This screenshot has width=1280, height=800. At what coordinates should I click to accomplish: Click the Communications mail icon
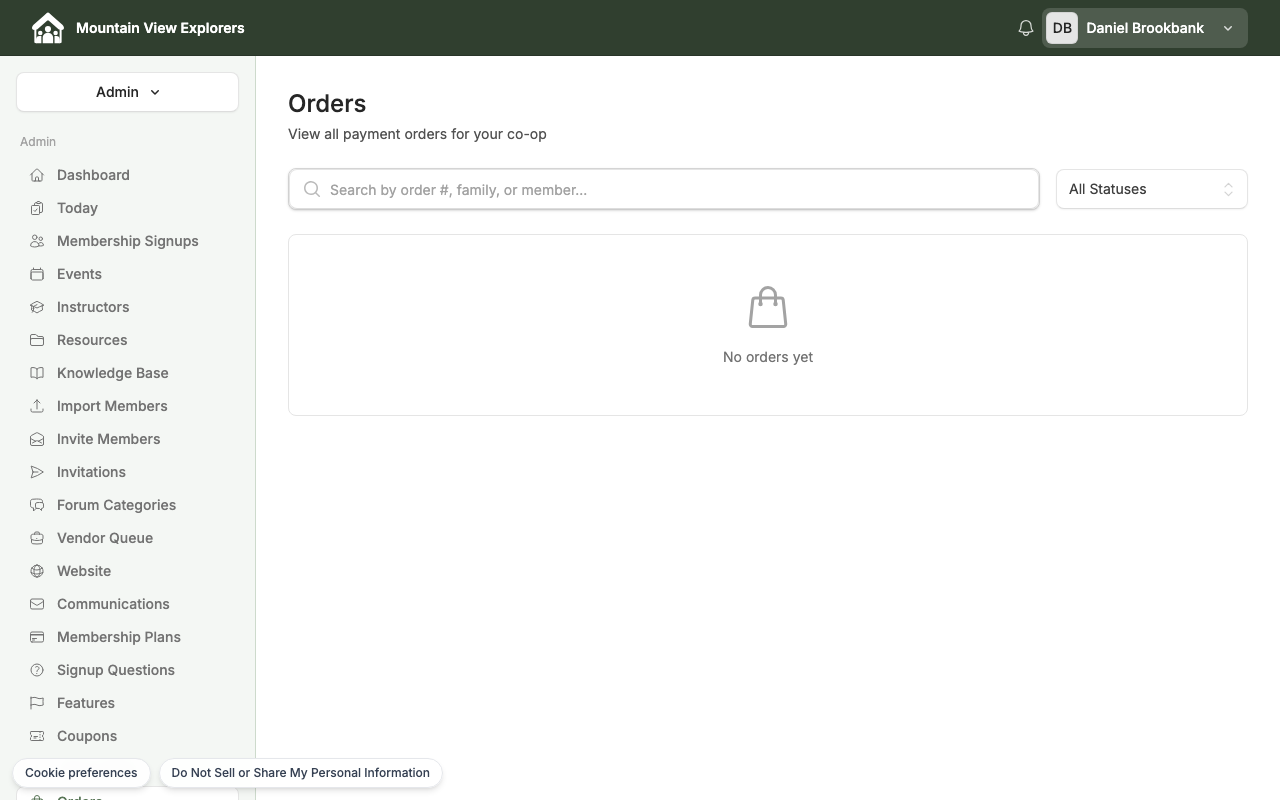pos(37,604)
